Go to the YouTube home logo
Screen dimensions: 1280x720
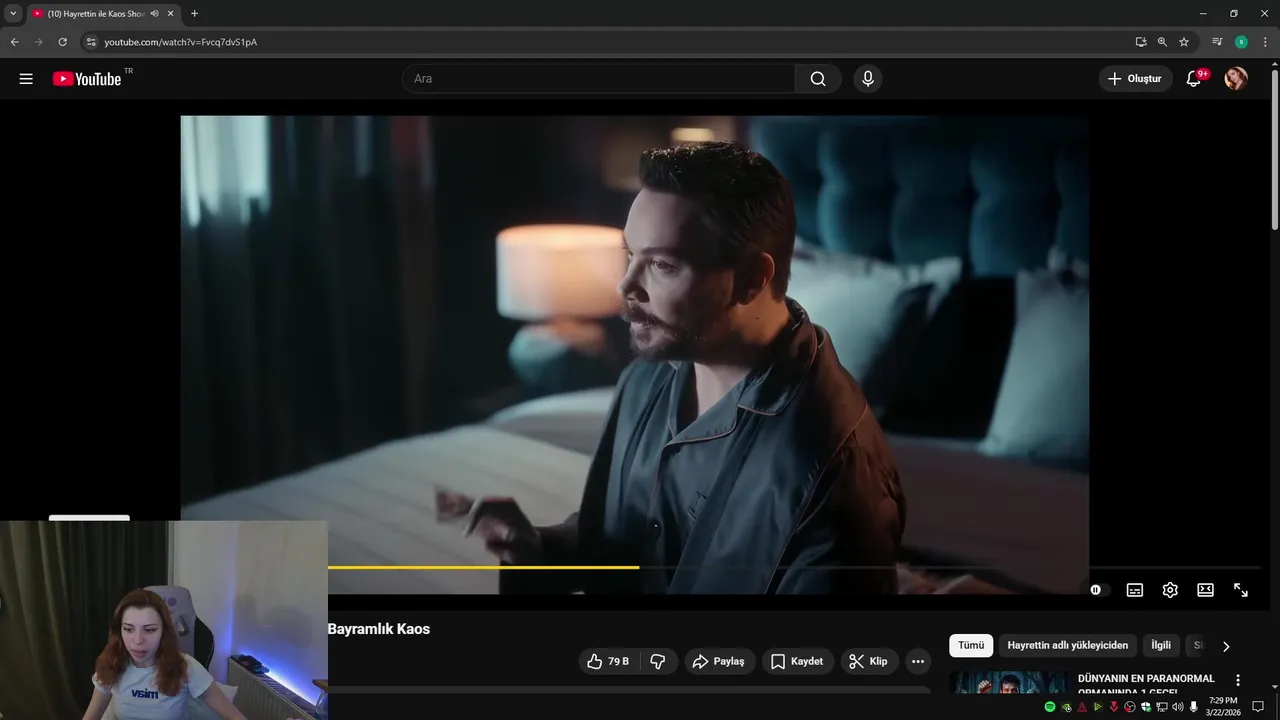(87, 79)
